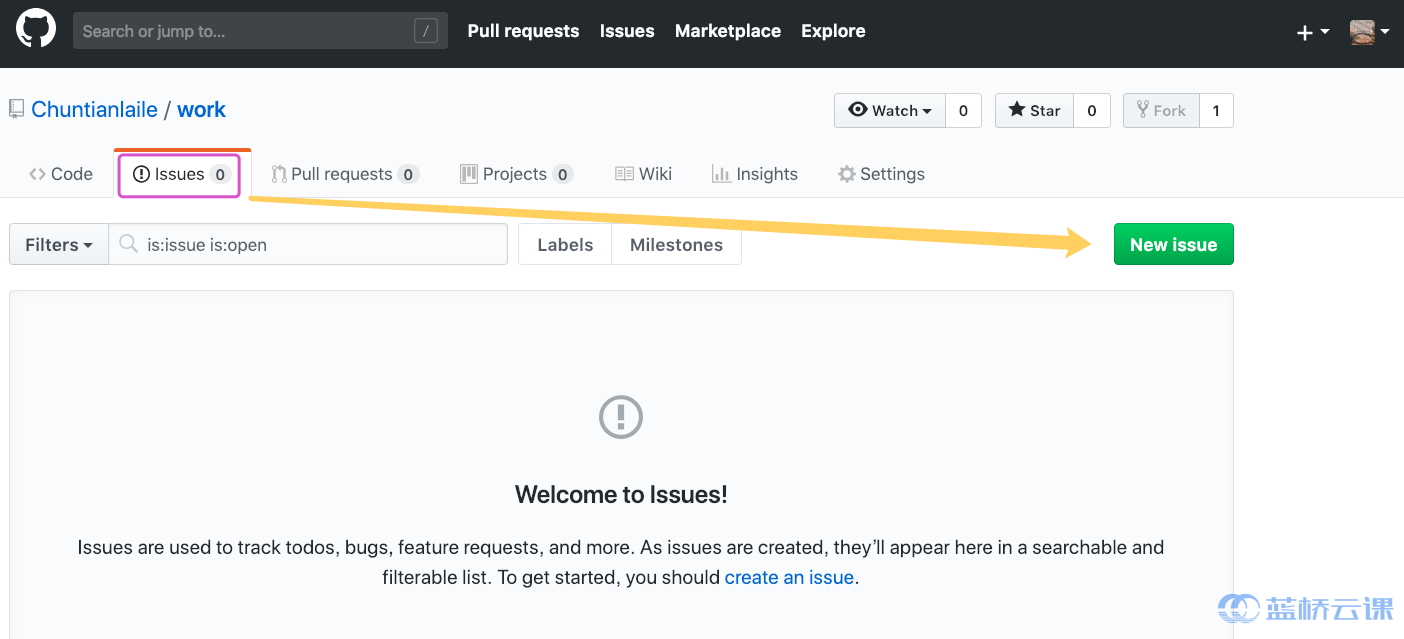View forks count showing 1
This screenshot has width=1404, height=639.
pos(1216,111)
